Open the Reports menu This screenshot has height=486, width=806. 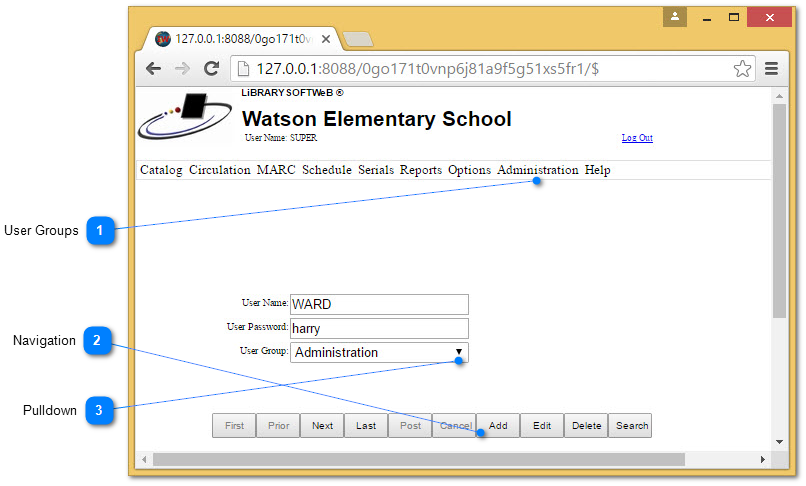tap(420, 170)
